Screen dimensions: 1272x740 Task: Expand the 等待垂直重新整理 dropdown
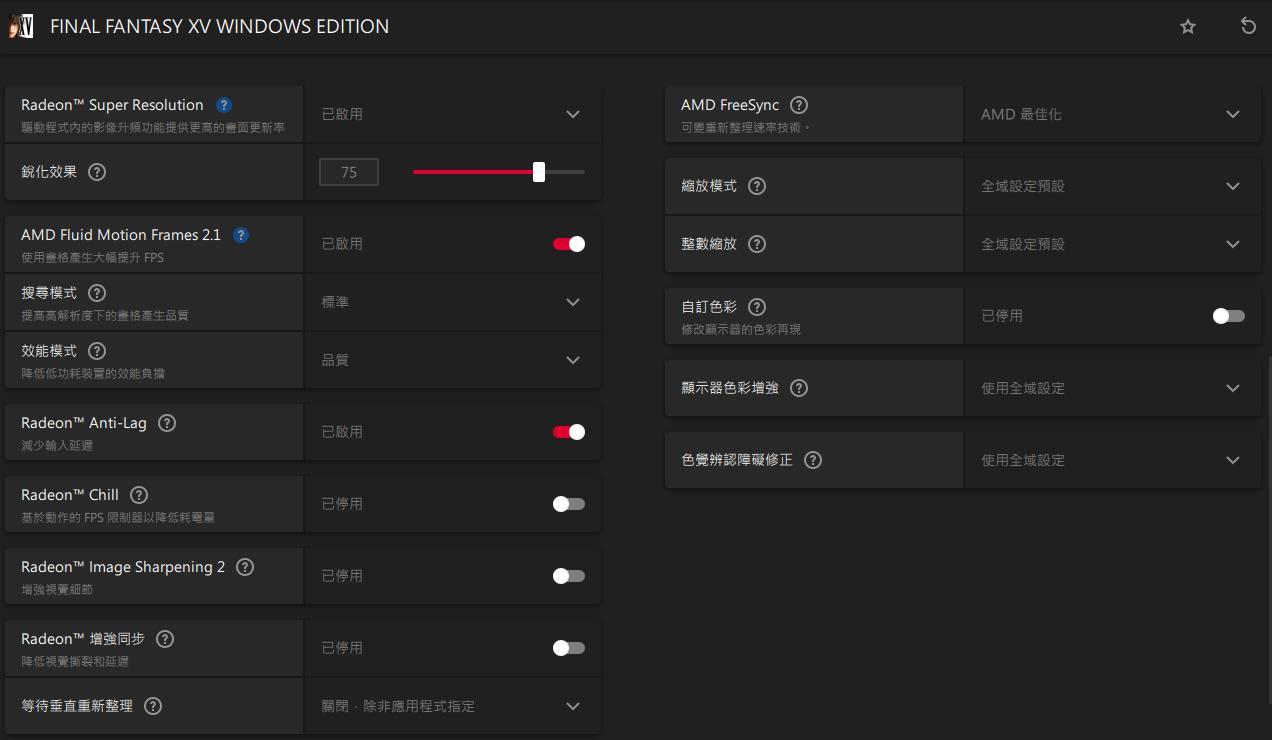[453, 706]
